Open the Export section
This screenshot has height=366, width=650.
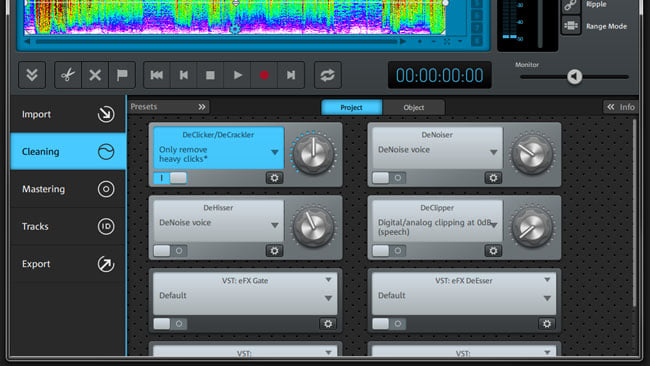click(x=68, y=264)
